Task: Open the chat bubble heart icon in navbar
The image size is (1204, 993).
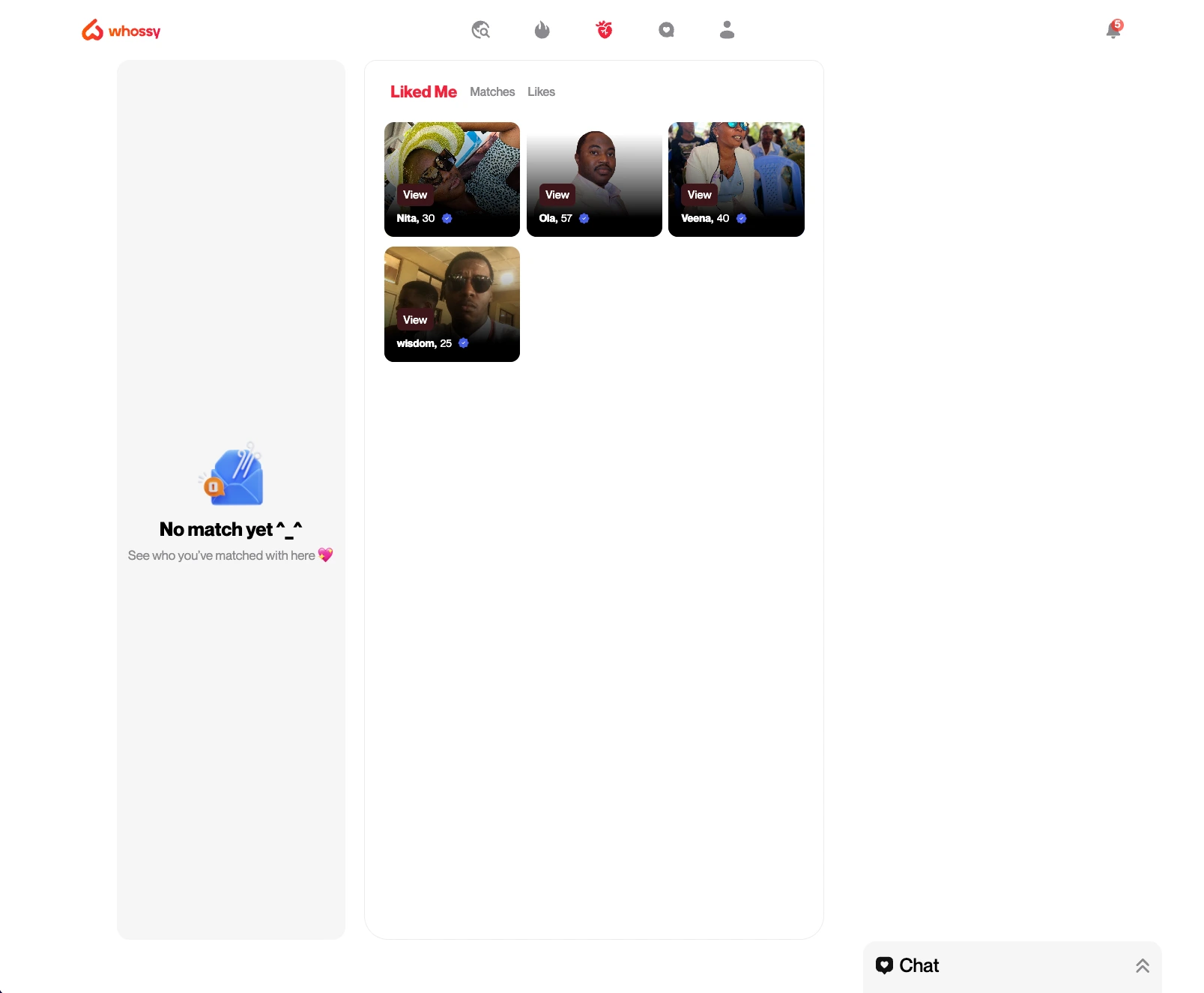Action: pyautogui.click(x=666, y=30)
